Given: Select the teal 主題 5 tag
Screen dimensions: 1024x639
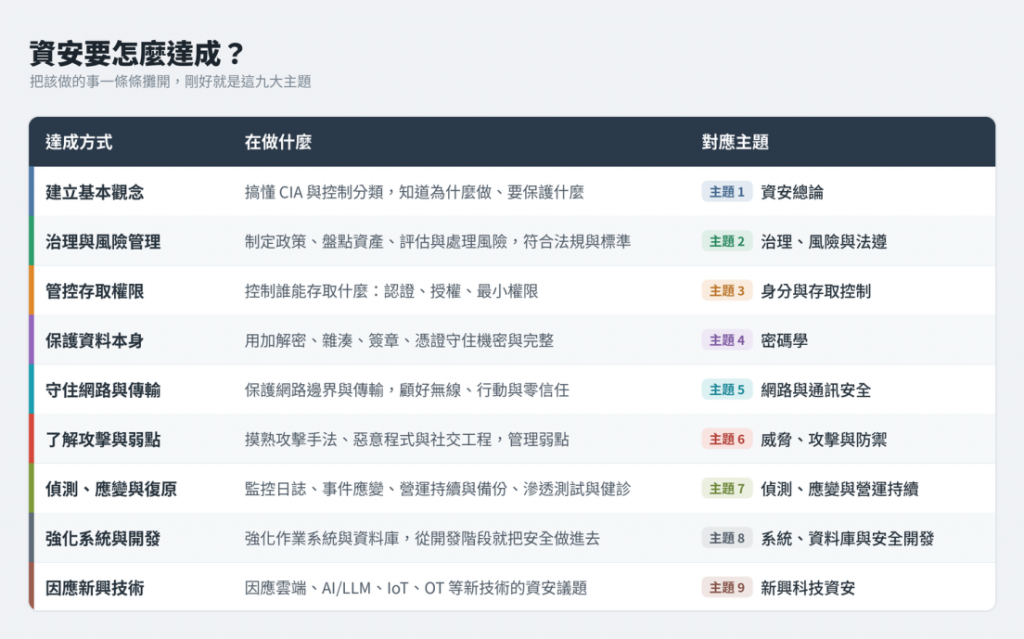Looking at the screenshot, I should pos(727,390).
